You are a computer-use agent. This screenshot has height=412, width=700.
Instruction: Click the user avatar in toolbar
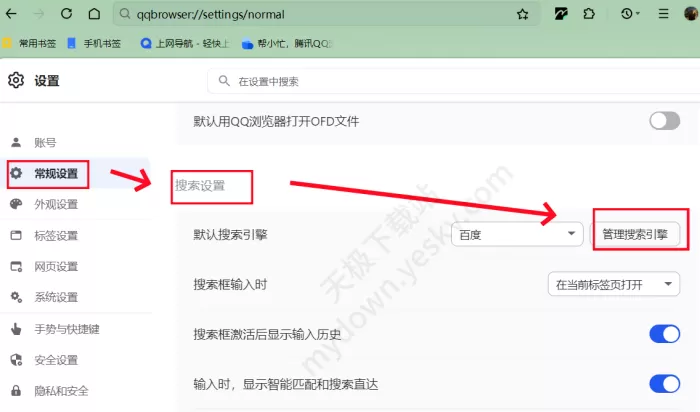pyautogui.click(x=692, y=13)
